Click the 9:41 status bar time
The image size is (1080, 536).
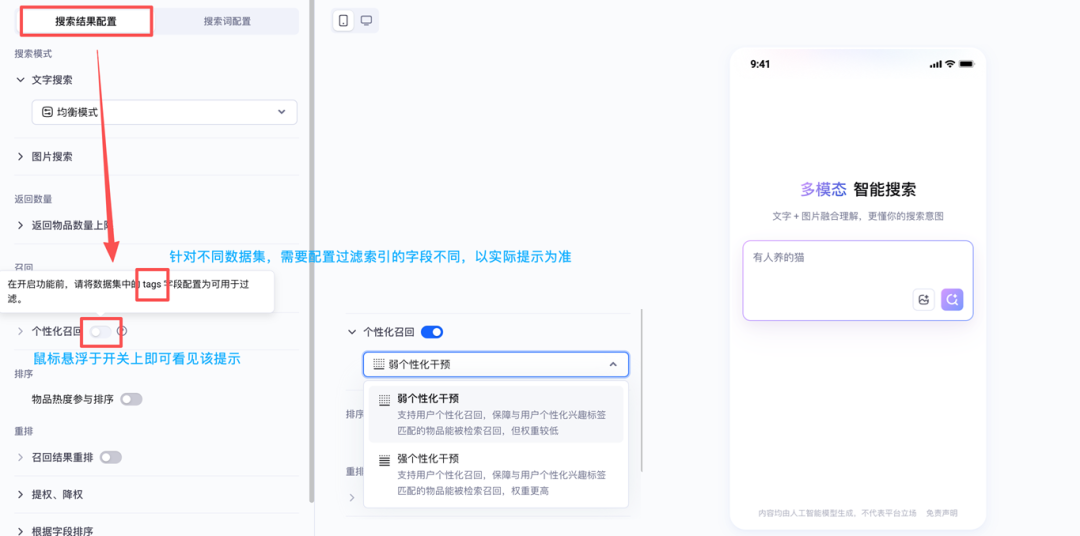tap(760, 64)
